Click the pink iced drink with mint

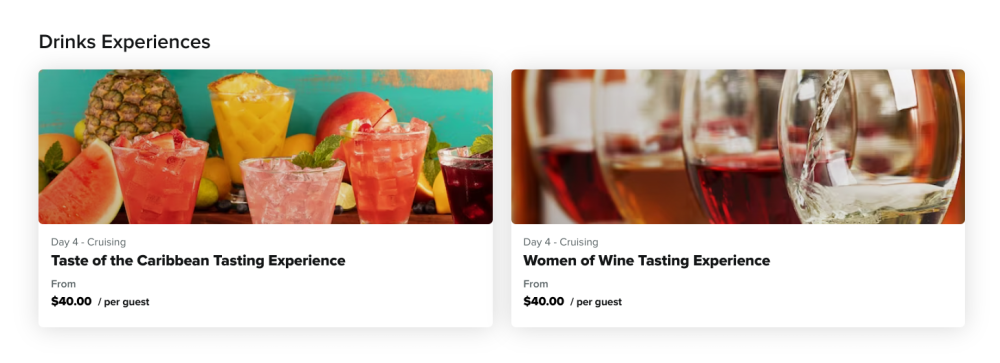292,190
